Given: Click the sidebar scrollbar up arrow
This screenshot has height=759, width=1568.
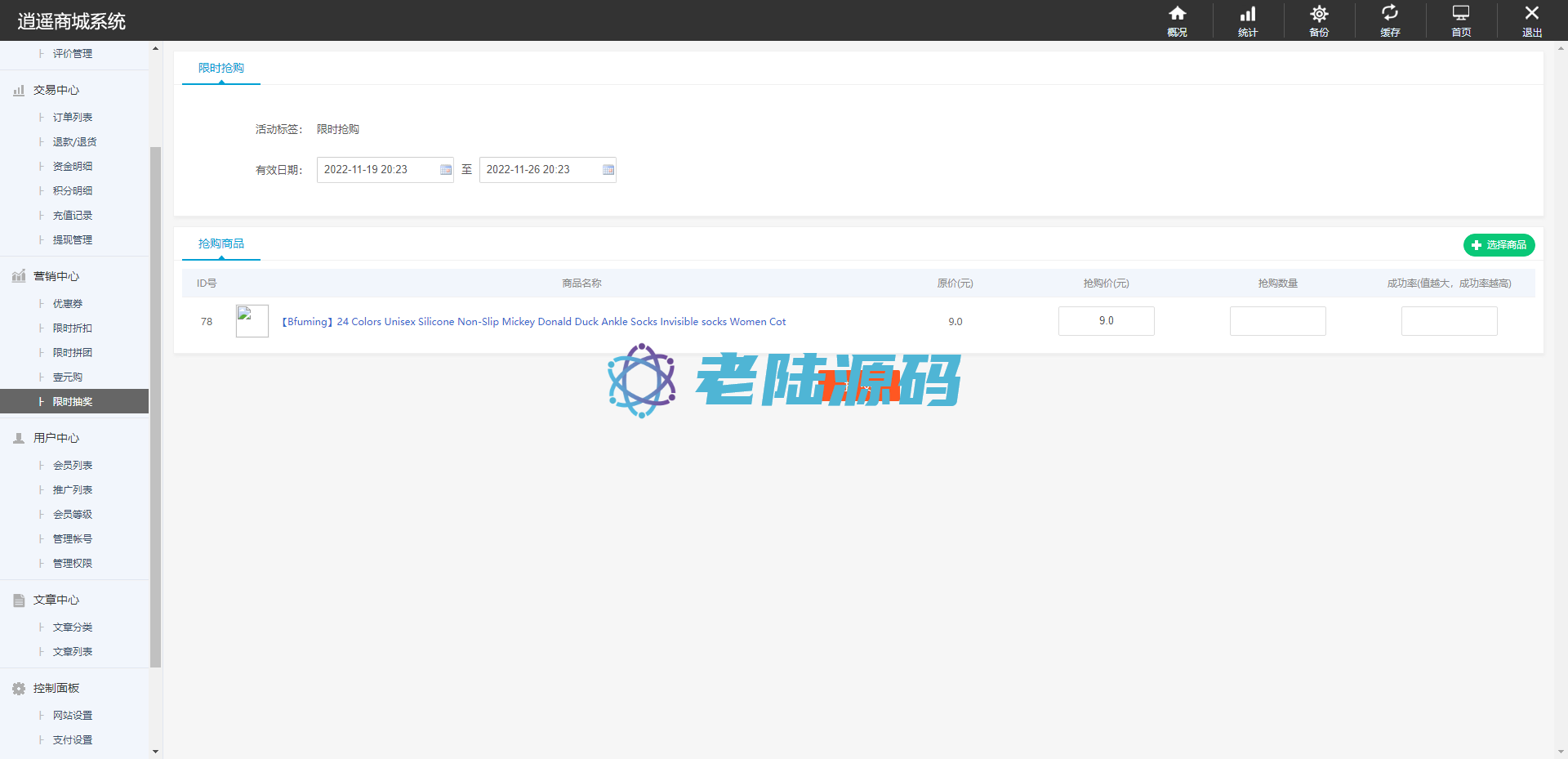Looking at the screenshot, I should click(x=155, y=48).
